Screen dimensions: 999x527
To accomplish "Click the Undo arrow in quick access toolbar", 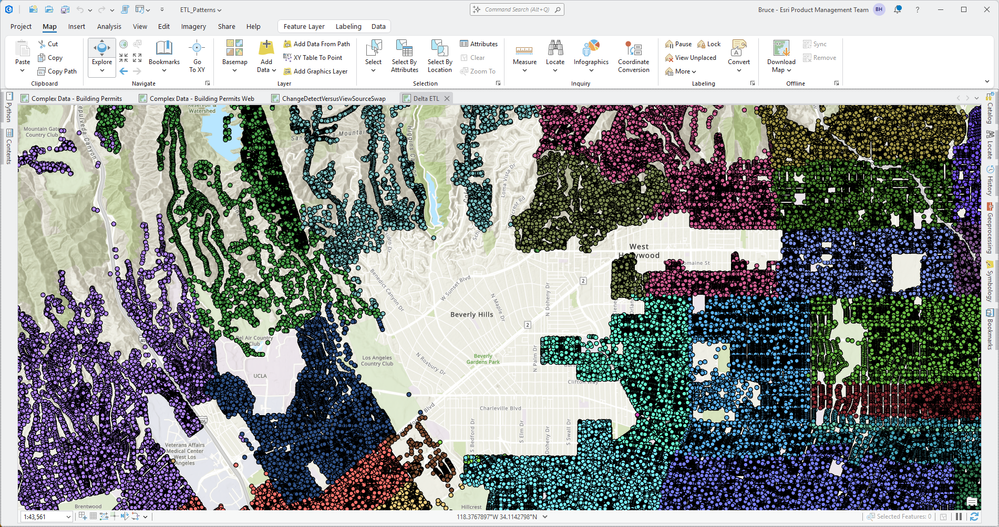I will [80, 10].
